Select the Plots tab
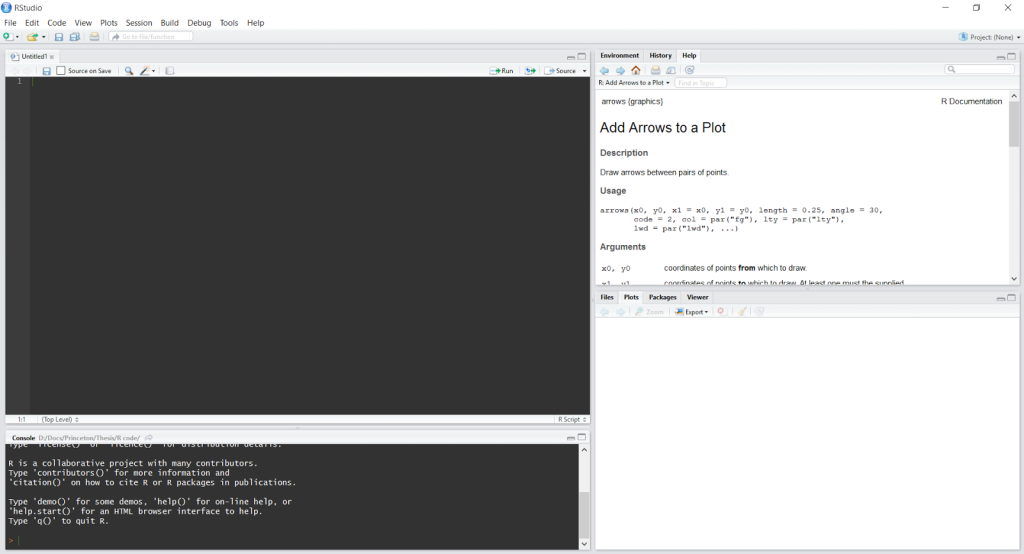Image resolution: width=1024 pixels, height=554 pixels. (631, 297)
